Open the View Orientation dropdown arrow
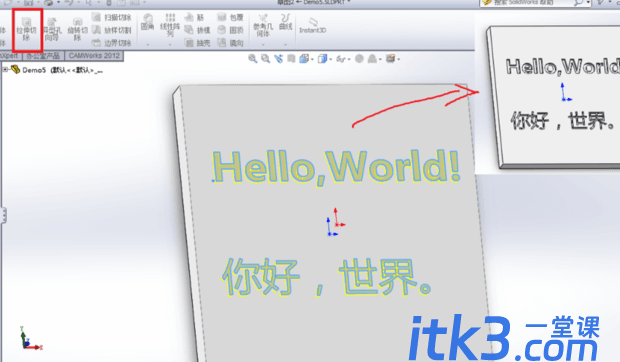 pos(312,60)
